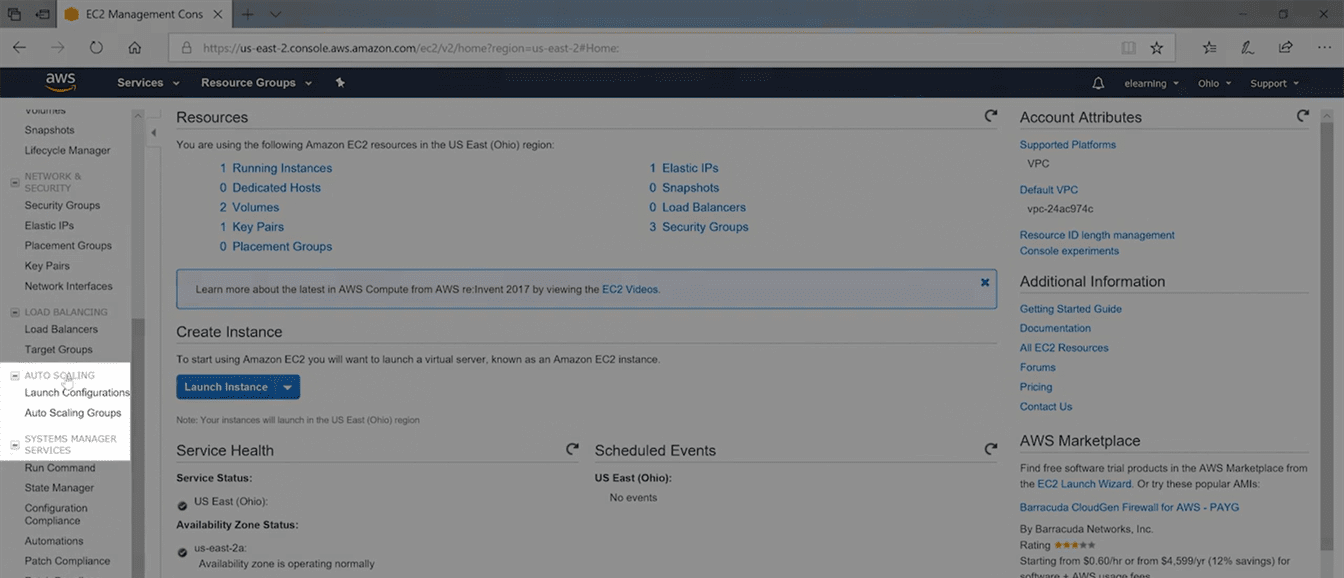Viewport: 1344px width, 578px height.
Task: Collapse the Network & Security section
Action: click(15, 182)
